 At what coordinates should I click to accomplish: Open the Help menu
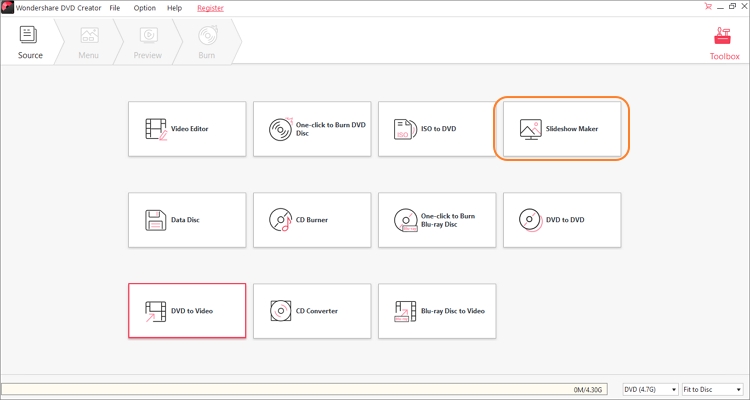175,8
